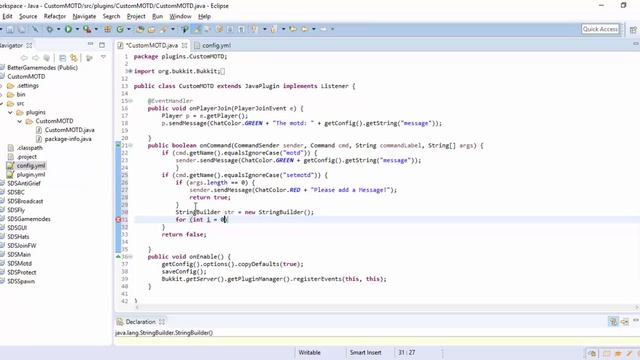Select the .classpath file in Navigator
The image size is (640, 360).
coord(25,148)
